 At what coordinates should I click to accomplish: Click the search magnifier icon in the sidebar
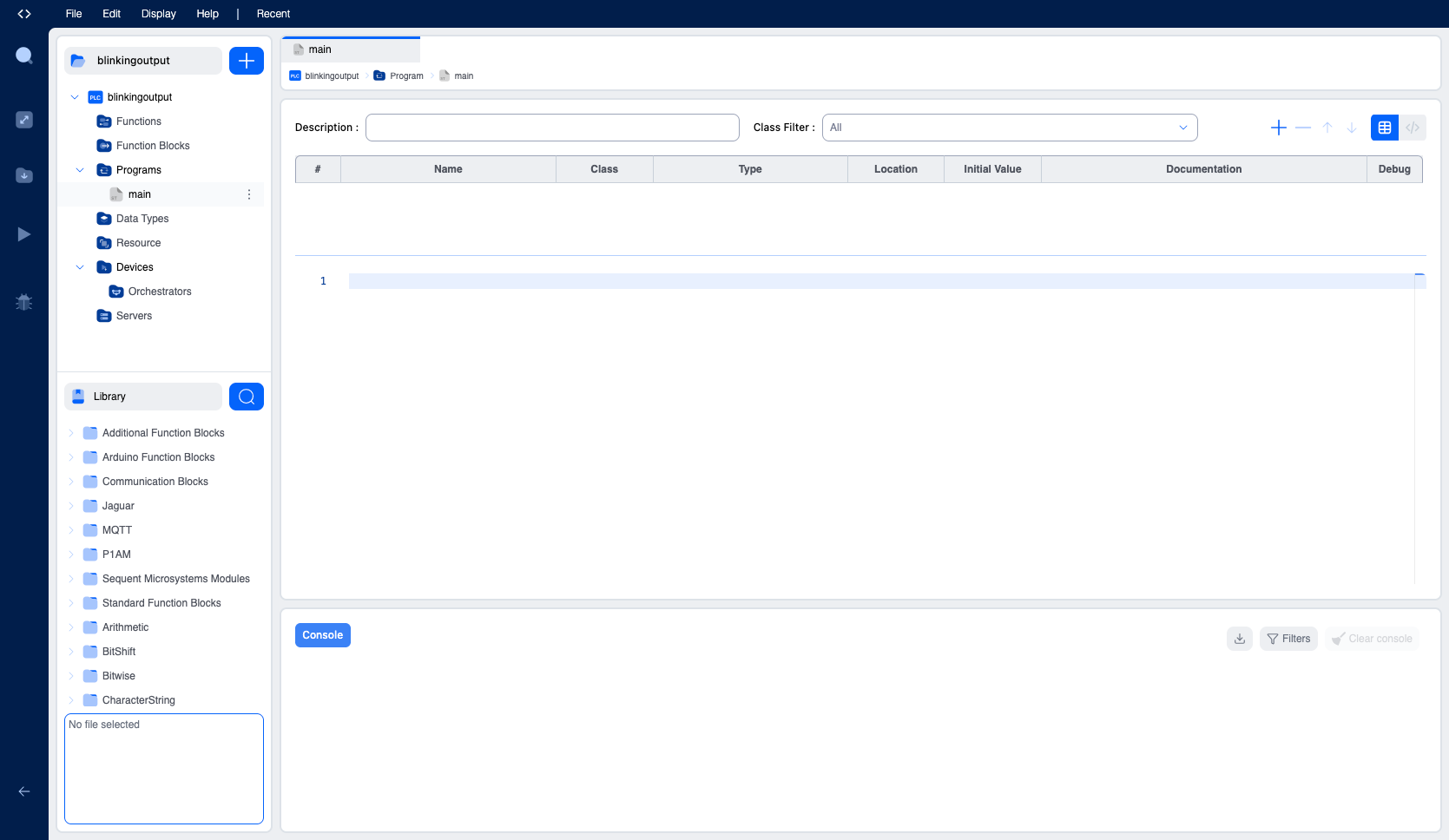tap(24, 56)
